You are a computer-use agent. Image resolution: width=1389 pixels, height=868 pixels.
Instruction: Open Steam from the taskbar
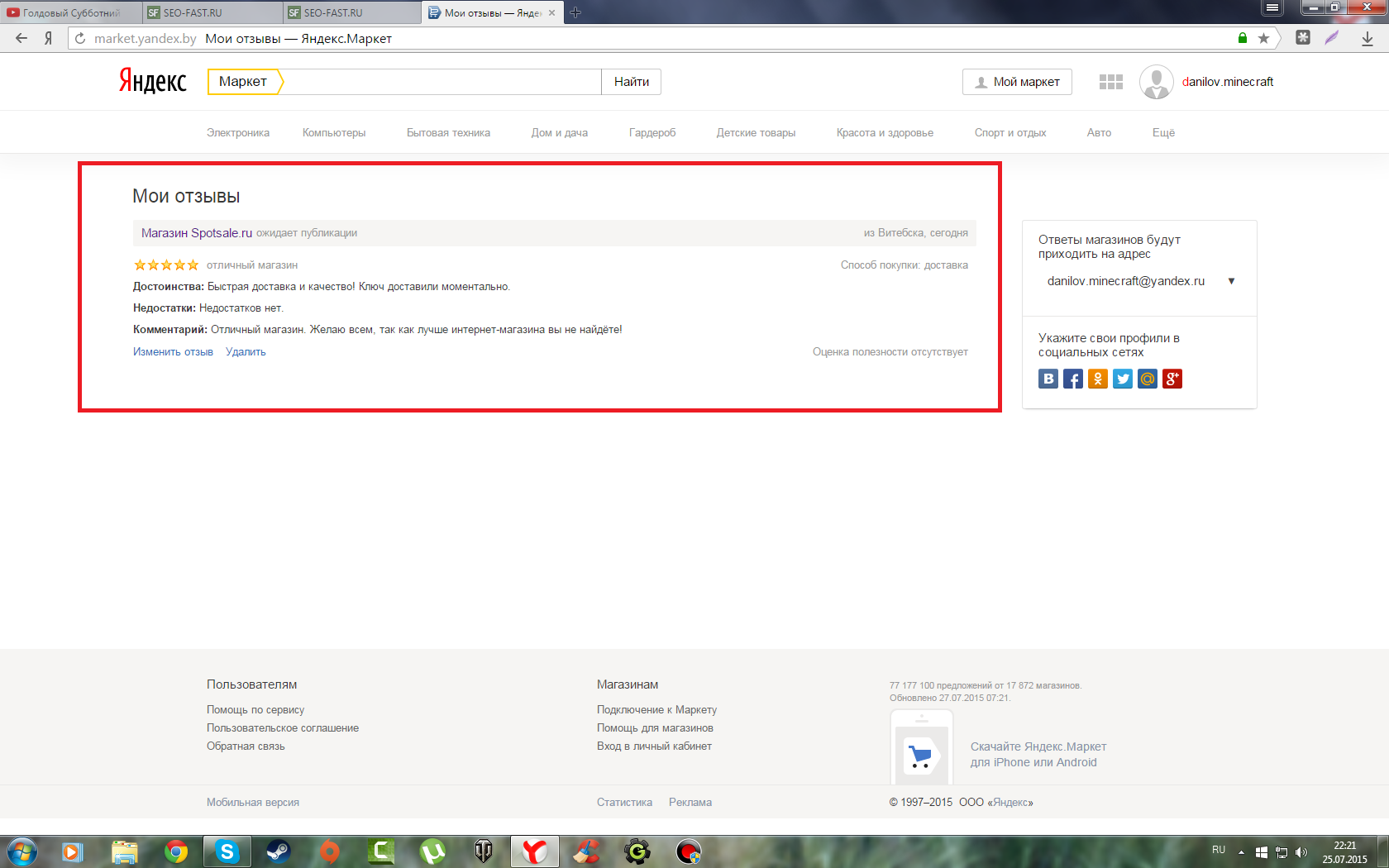[x=279, y=851]
